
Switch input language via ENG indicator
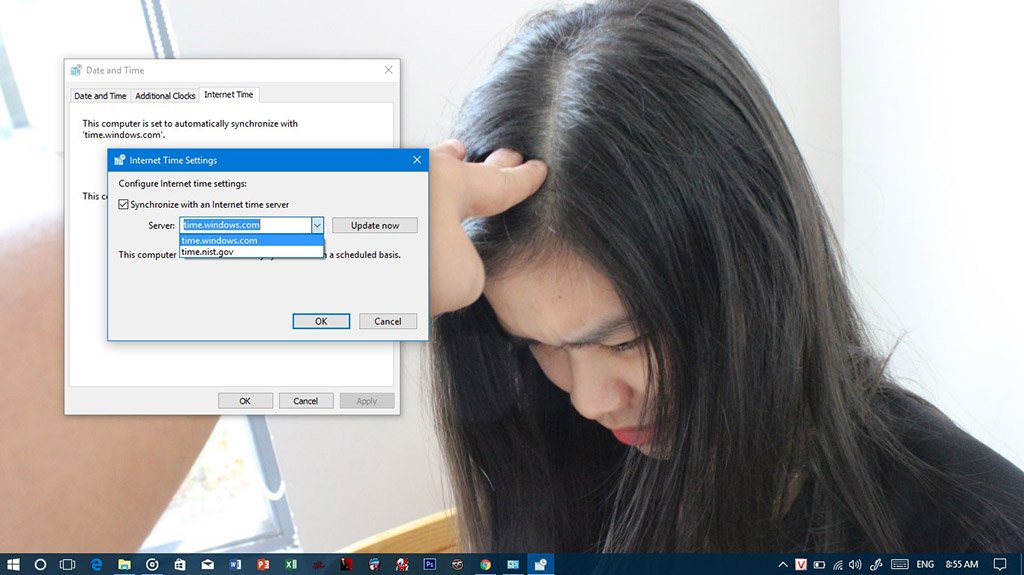point(925,565)
